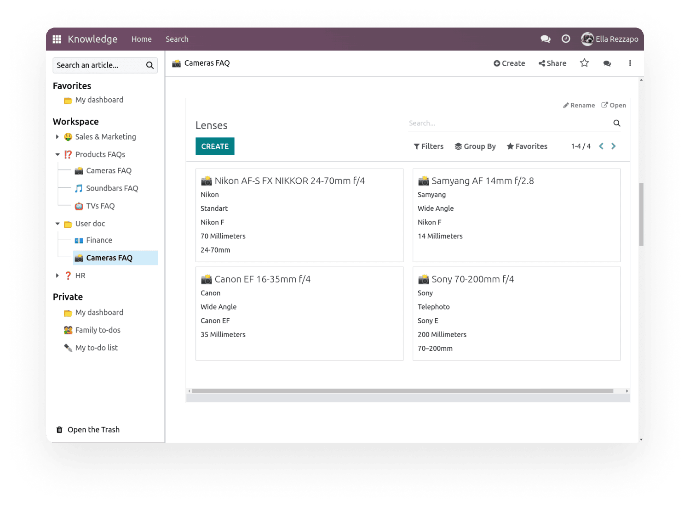The width and height of the screenshot is (690, 507).
Task: Collapse the Products FAQs tree item
Action: point(58,155)
